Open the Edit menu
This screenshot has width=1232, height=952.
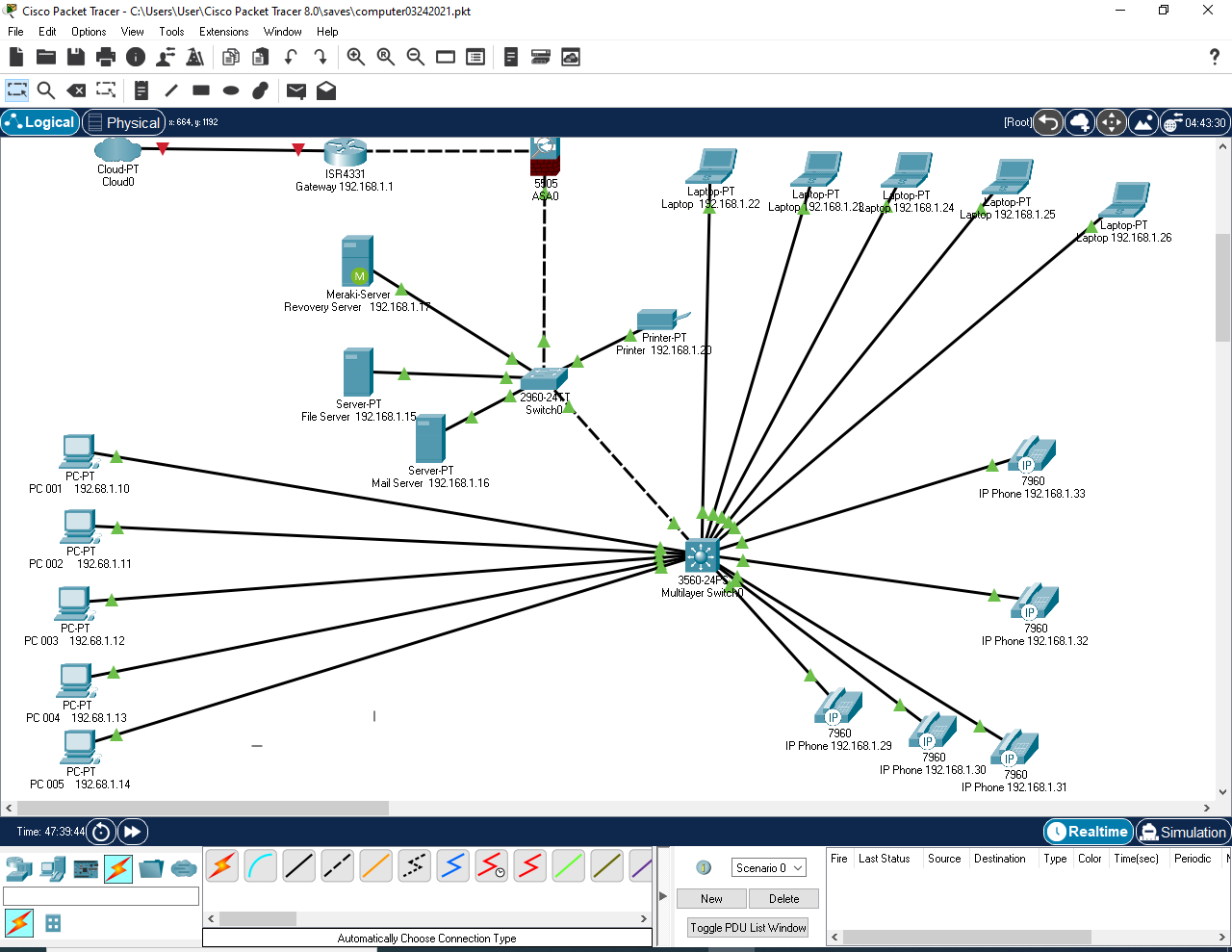[x=47, y=32]
